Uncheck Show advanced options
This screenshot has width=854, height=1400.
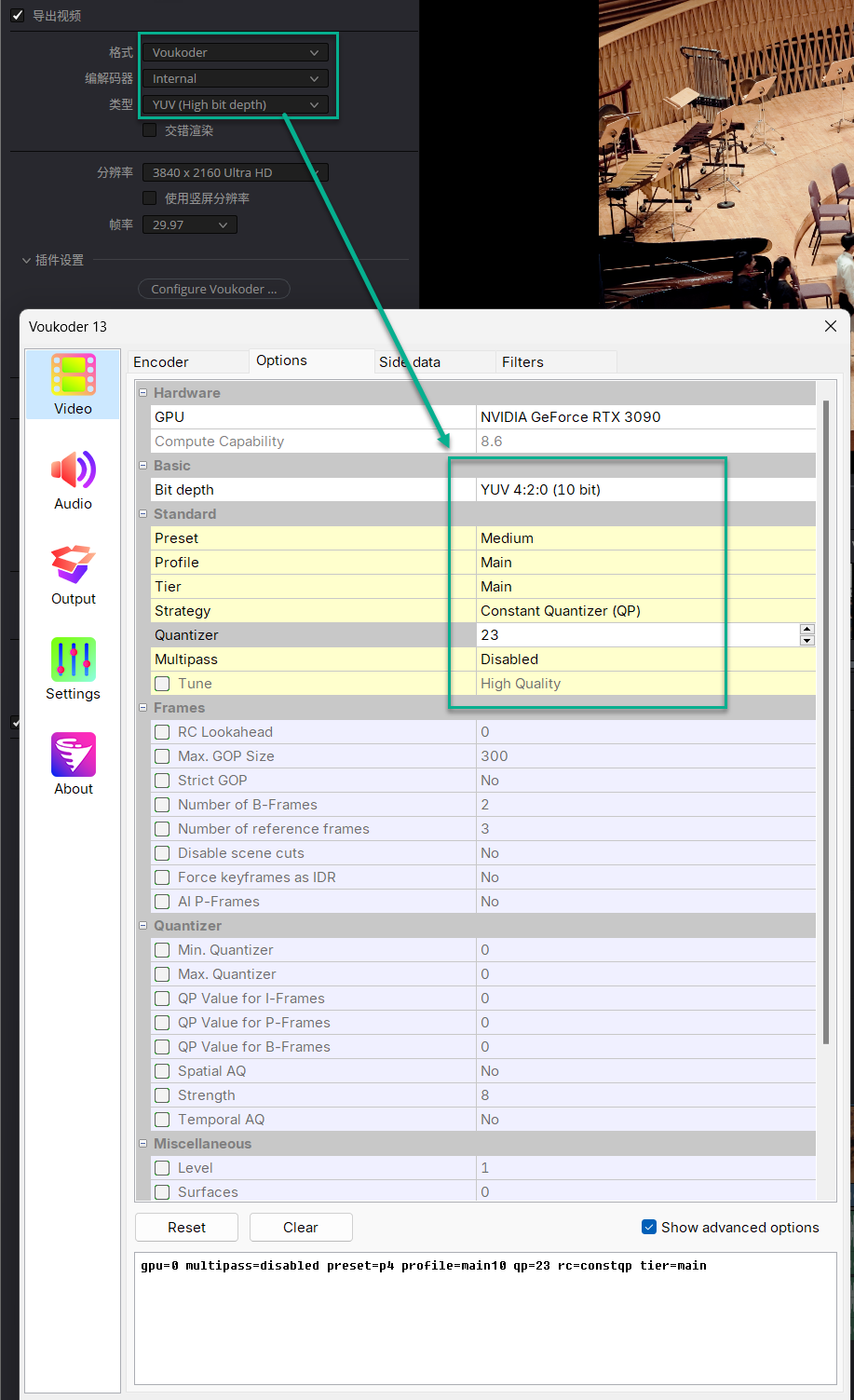click(649, 1228)
